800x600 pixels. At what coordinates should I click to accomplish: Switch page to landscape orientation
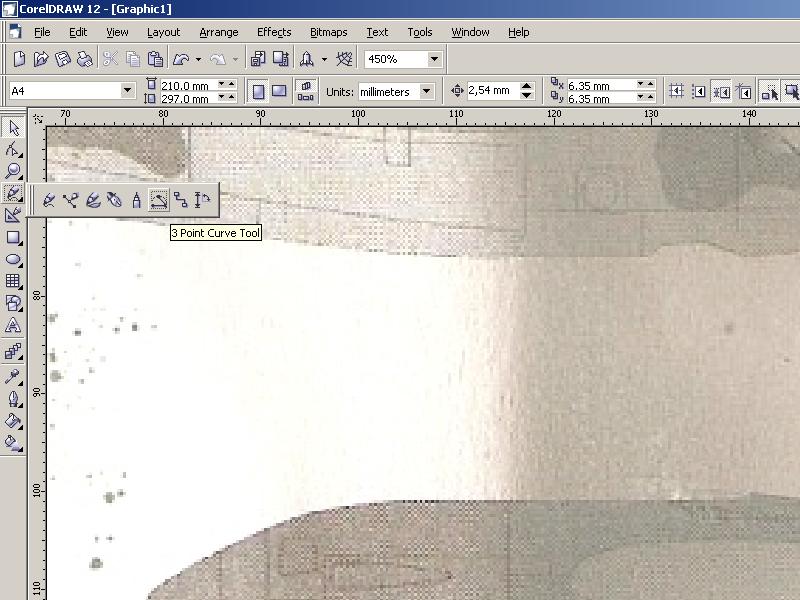(x=280, y=91)
